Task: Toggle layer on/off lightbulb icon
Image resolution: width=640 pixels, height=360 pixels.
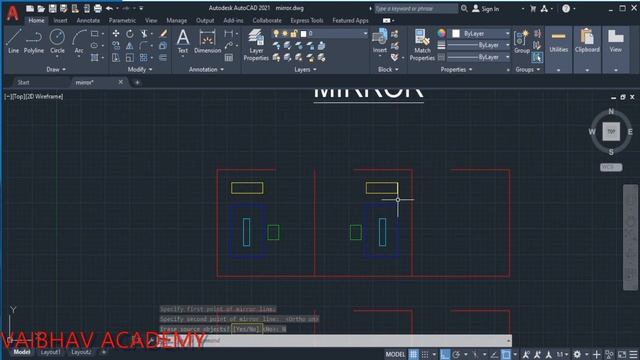Action: pyautogui.click(x=276, y=33)
